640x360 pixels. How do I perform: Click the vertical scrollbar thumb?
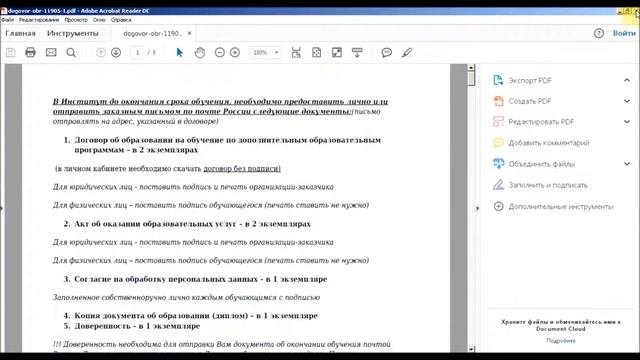[x=471, y=78]
